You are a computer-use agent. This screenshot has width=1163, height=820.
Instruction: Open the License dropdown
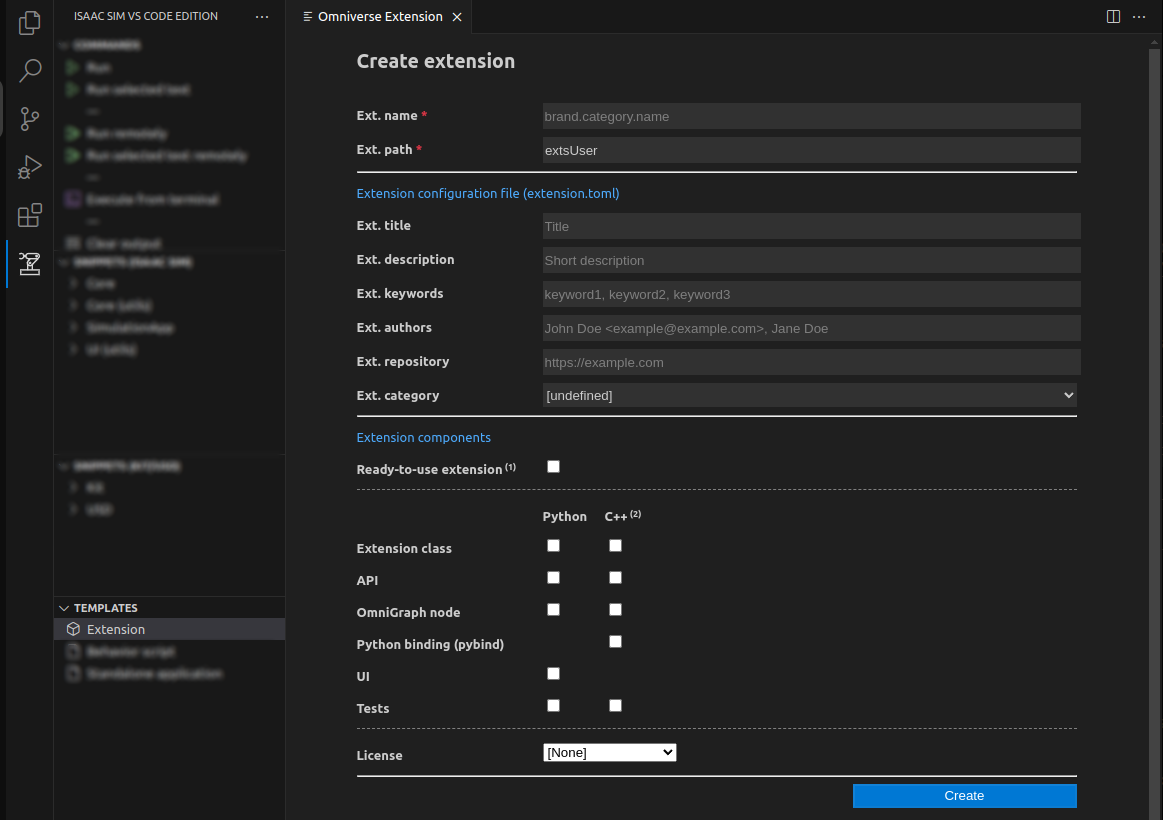point(610,753)
